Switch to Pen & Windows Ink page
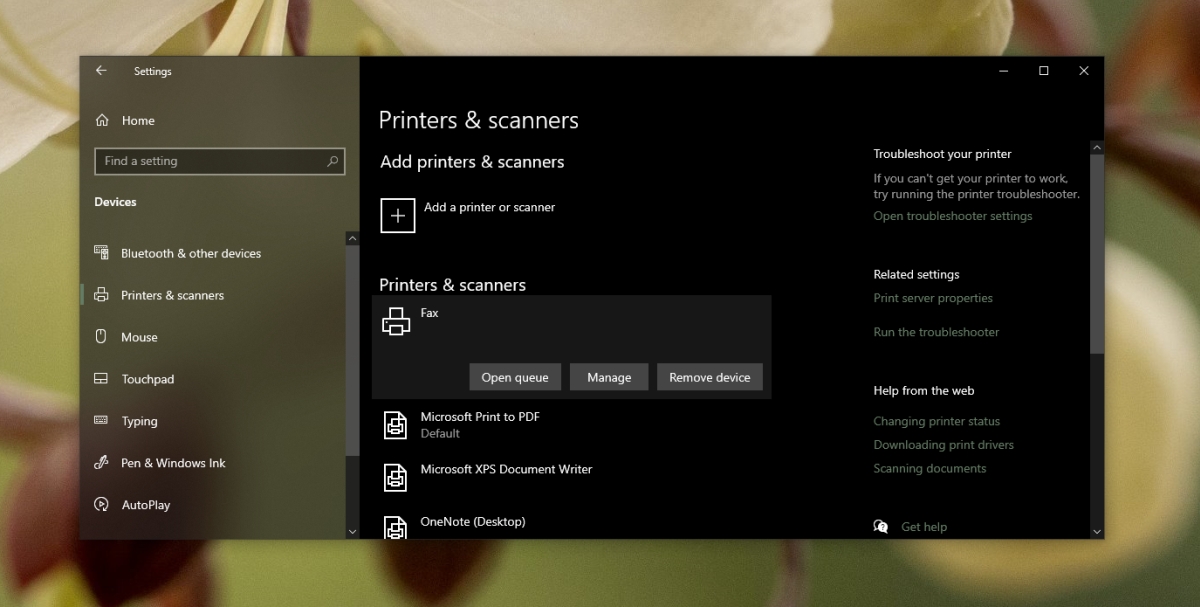This screenshot has height=607, width=1200. point(173,463)
